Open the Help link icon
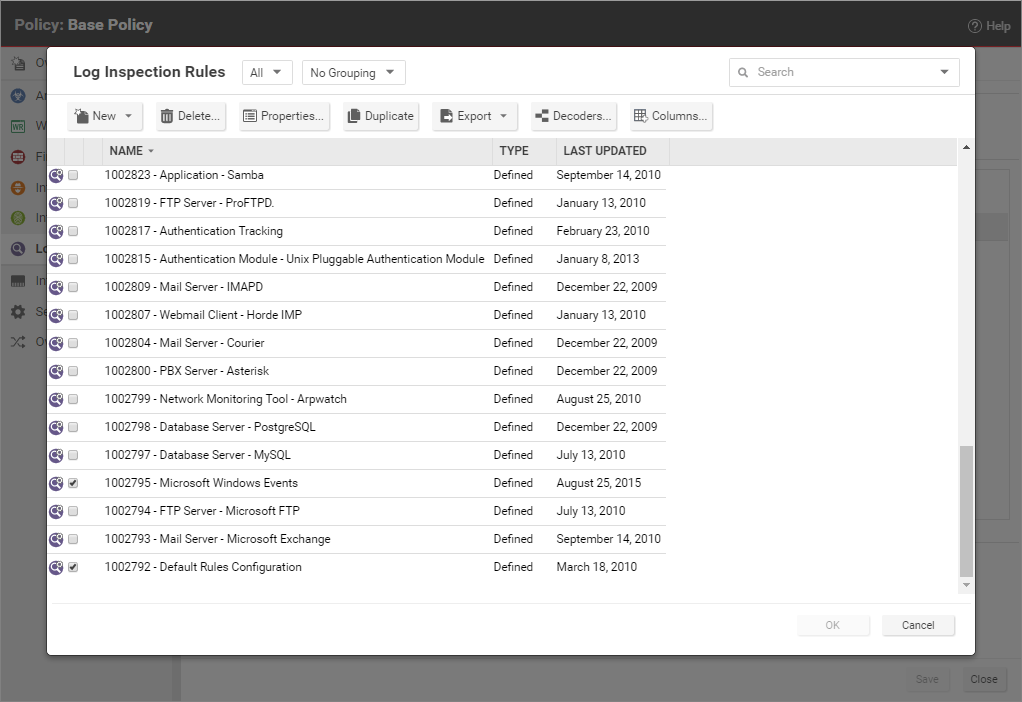Image resolution: width=1022 pixels, height=702 pixels. pyautogui.click(x=974, y=26)
